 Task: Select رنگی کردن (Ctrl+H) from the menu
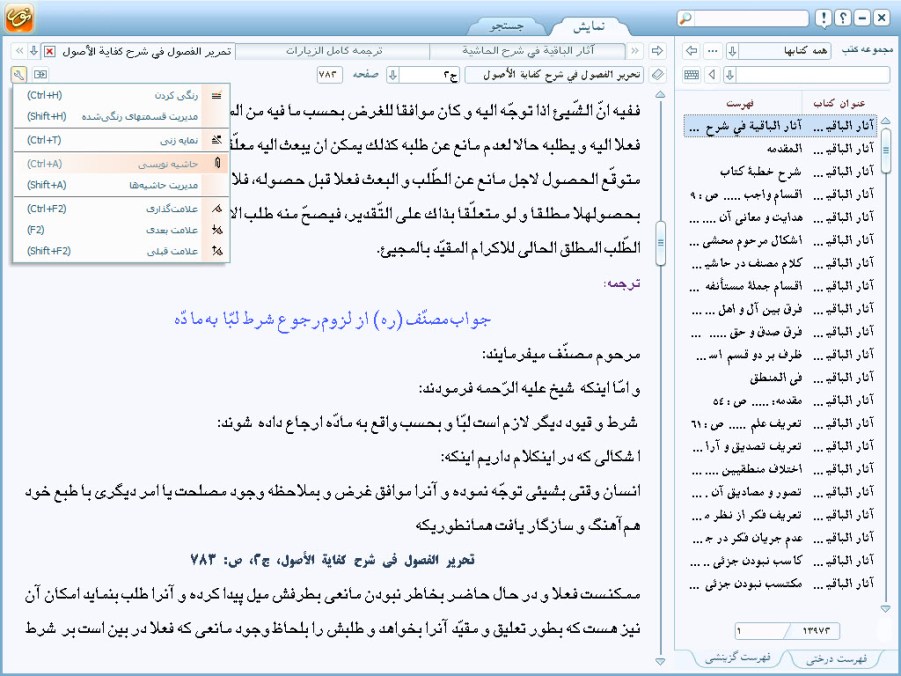click(x=121, y=95)
